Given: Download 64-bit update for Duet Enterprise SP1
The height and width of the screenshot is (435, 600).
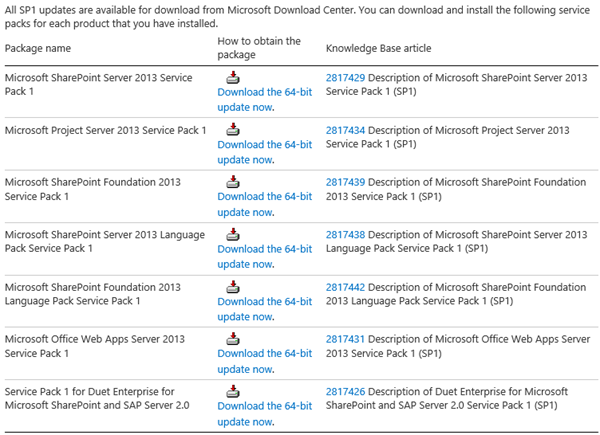Looking at the screenshot, I should coord(265,414).
